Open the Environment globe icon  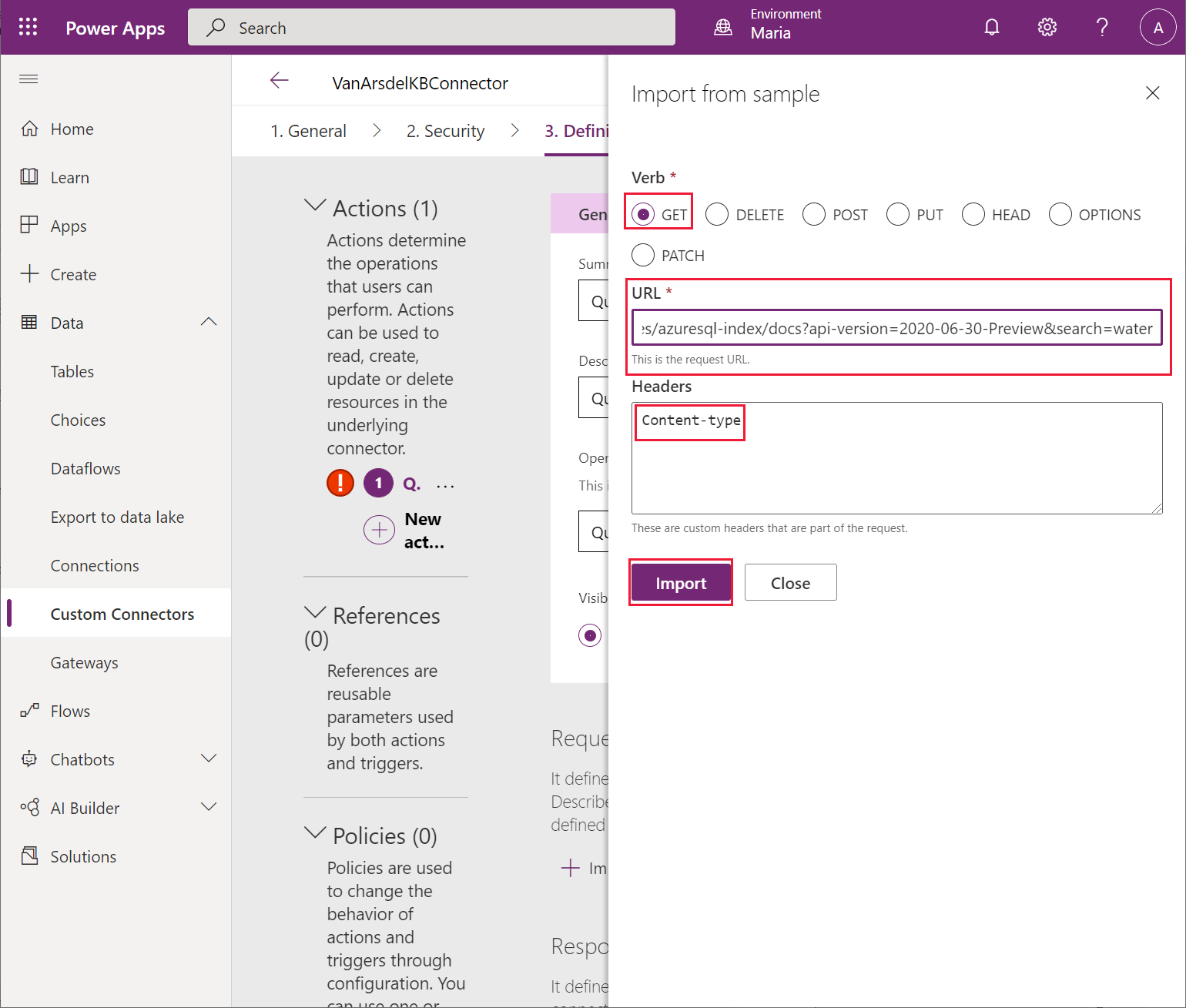click(x=723, y=28)
